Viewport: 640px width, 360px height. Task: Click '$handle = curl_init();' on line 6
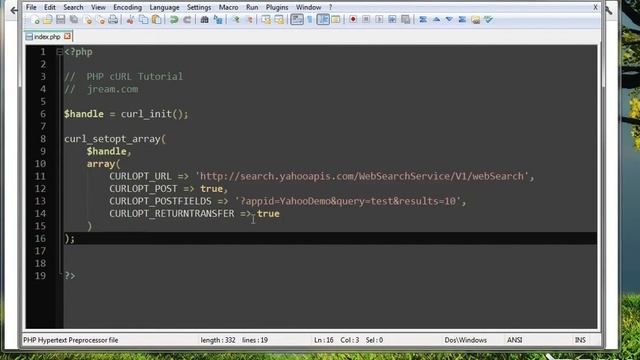126,114
